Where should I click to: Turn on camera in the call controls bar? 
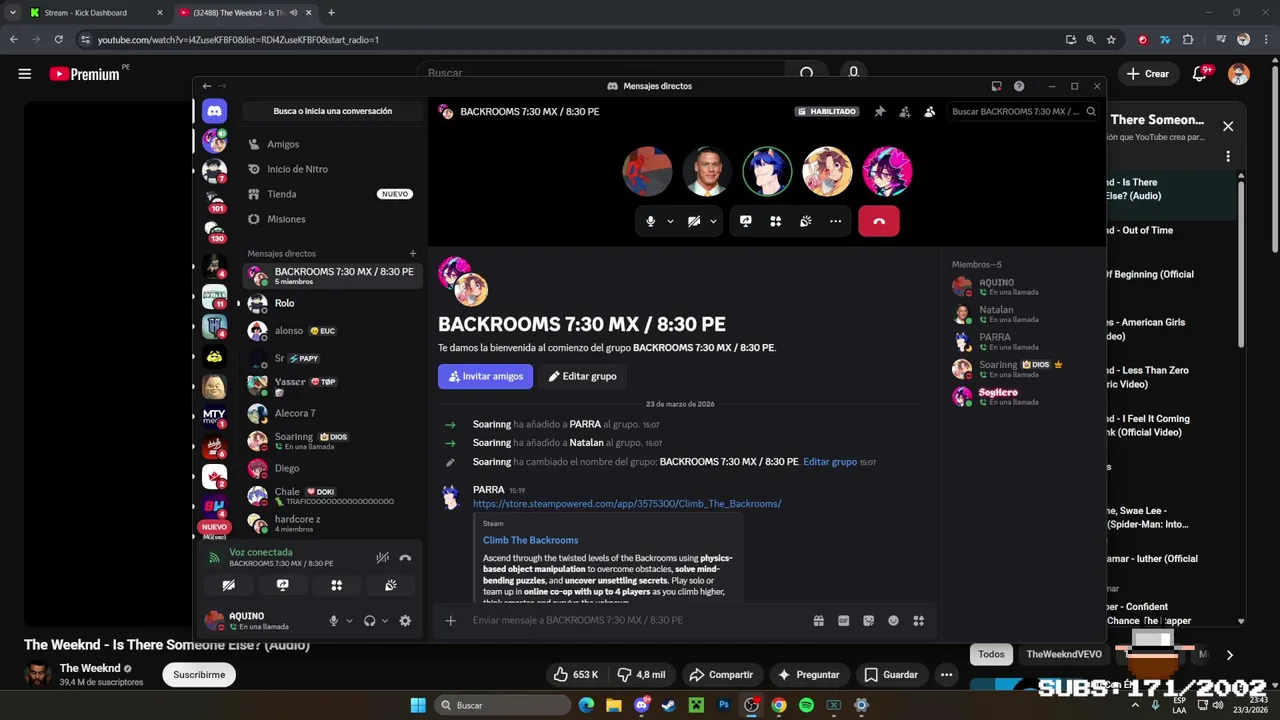tap(694, 221)
